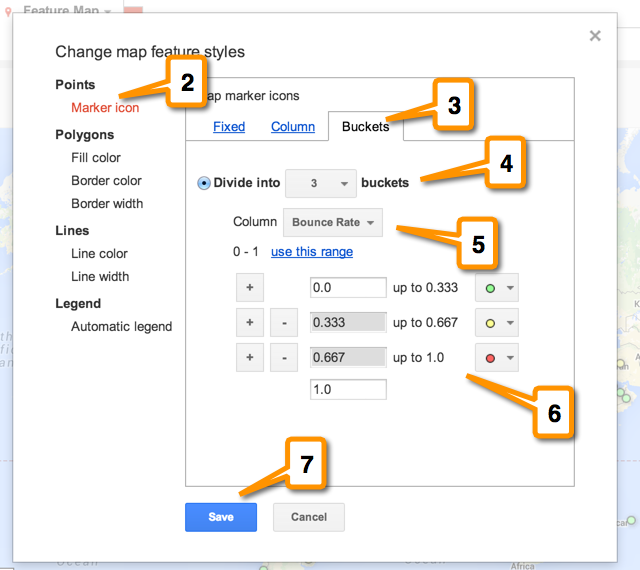Save the map feature styles
The width and height of the screenshot is (640, 570).
221,517
